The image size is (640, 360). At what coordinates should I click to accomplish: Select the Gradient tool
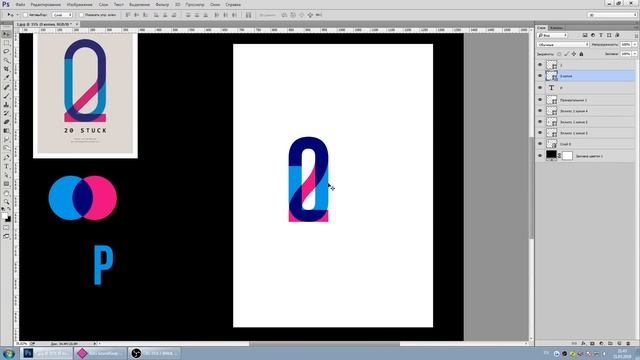pos(6,131)
